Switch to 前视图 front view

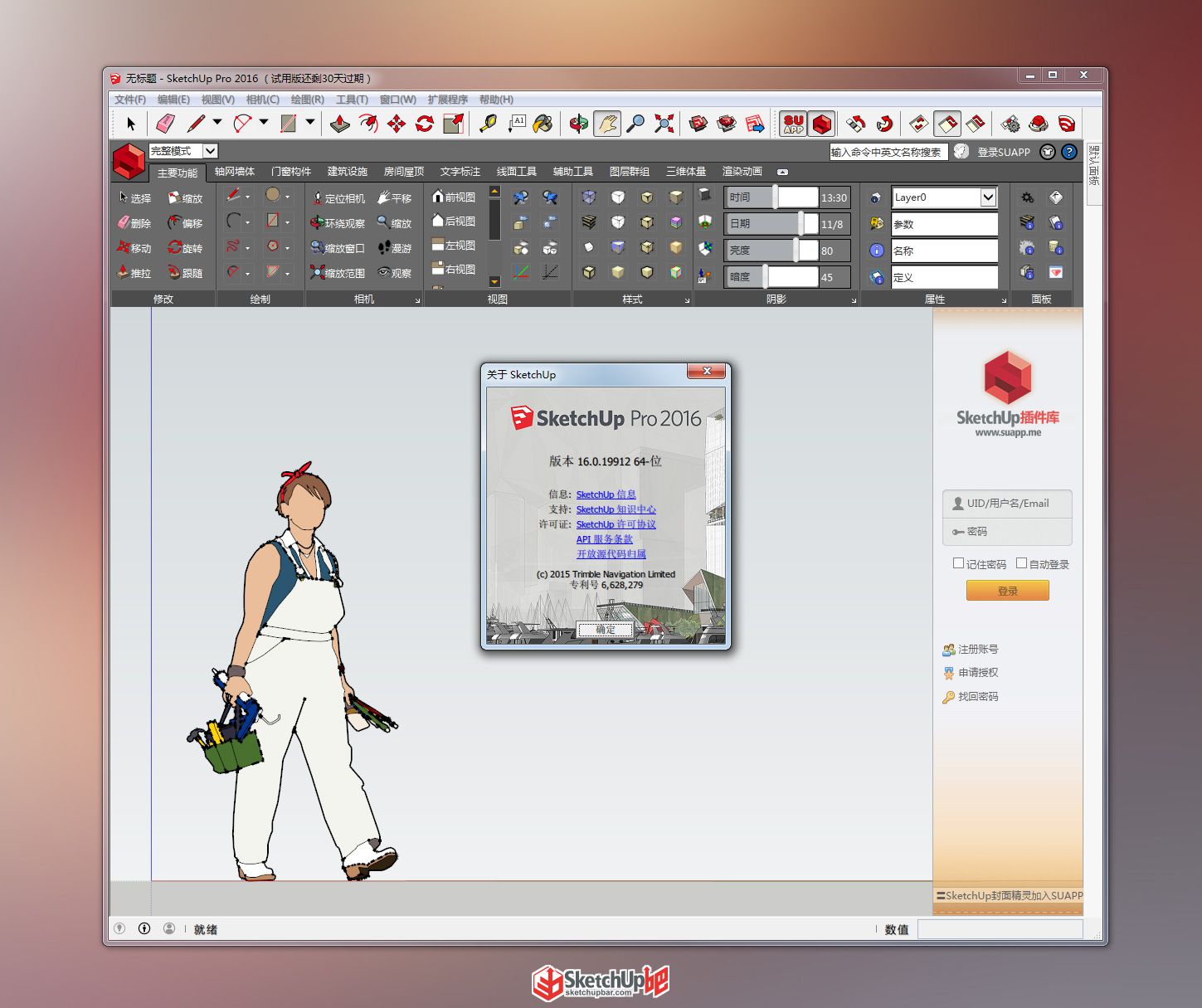(454, 197)
